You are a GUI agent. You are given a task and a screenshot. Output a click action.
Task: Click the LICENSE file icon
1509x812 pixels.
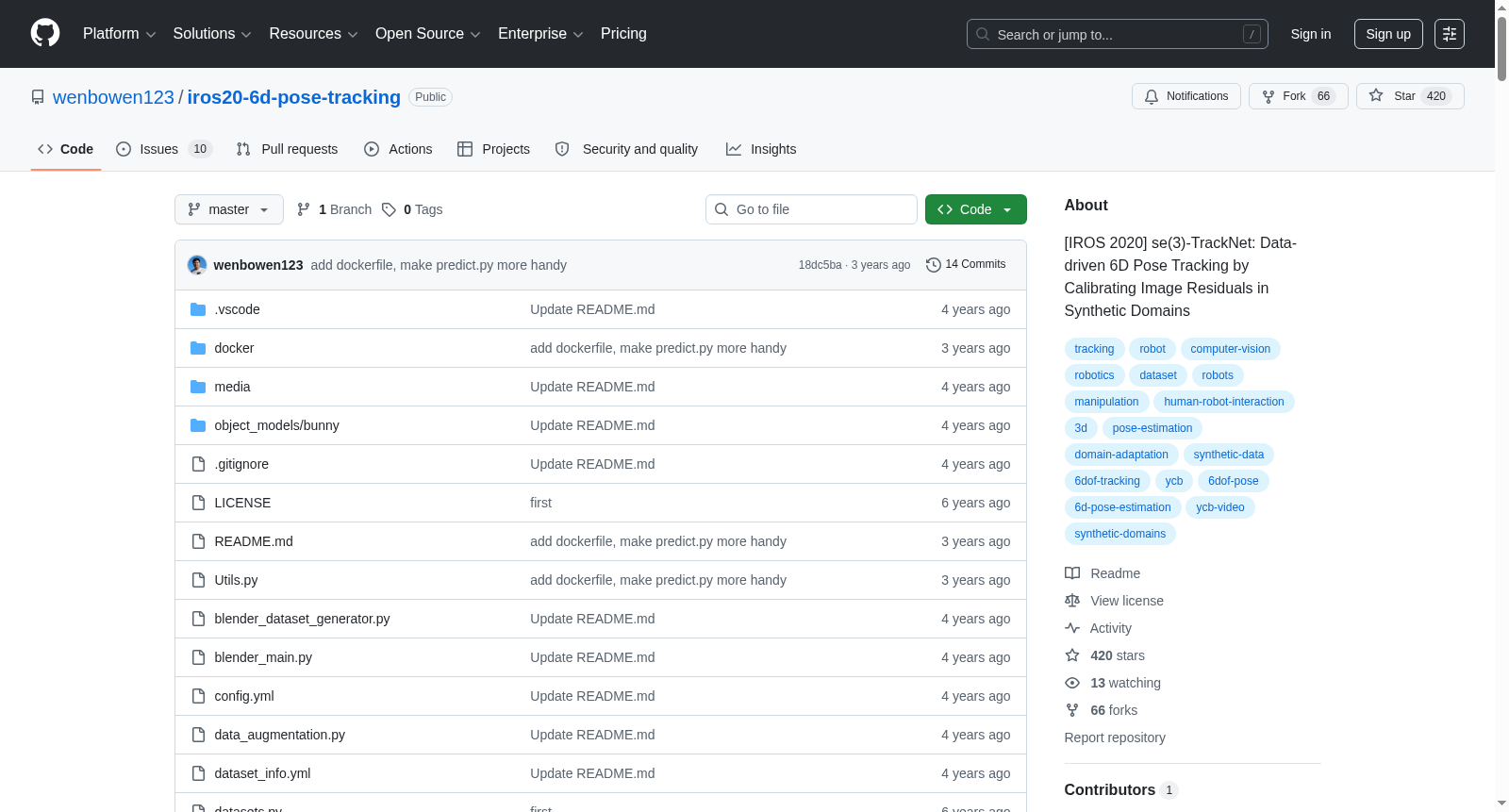click(198, 503)
